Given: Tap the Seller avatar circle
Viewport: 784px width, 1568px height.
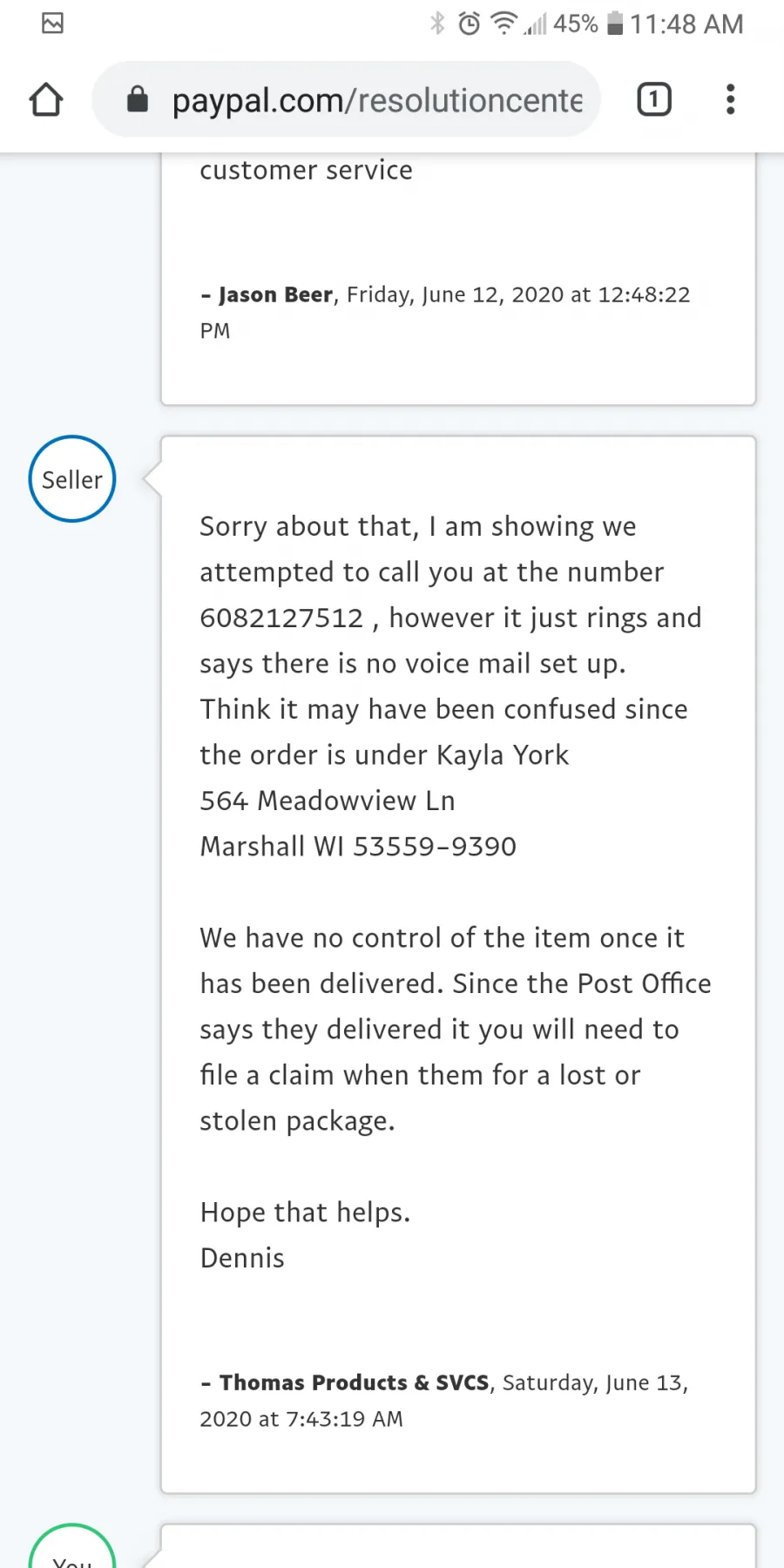Looking at the screenshot, I should tap(72, 479).
